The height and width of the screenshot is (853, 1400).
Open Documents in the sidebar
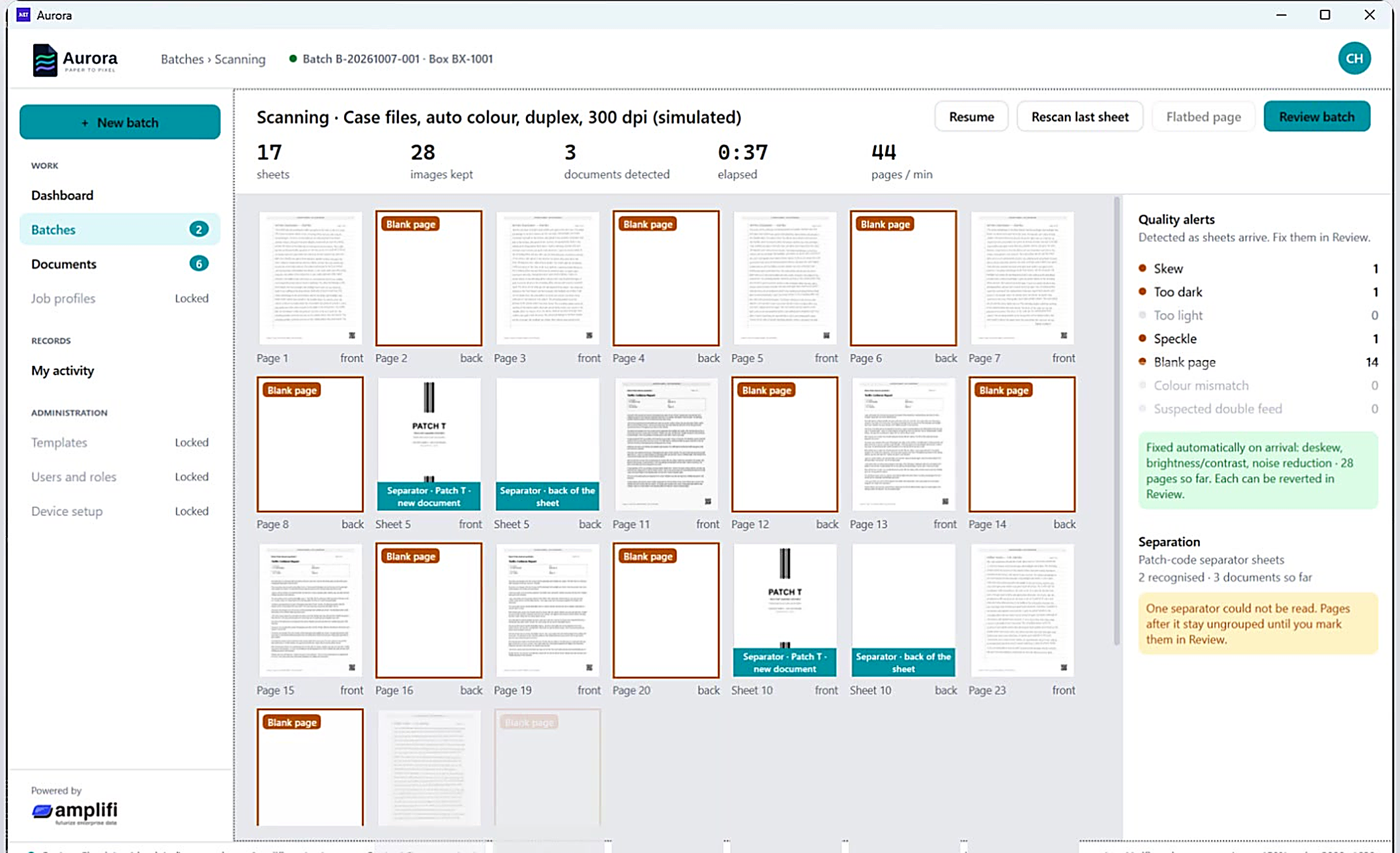pos(120,264)
